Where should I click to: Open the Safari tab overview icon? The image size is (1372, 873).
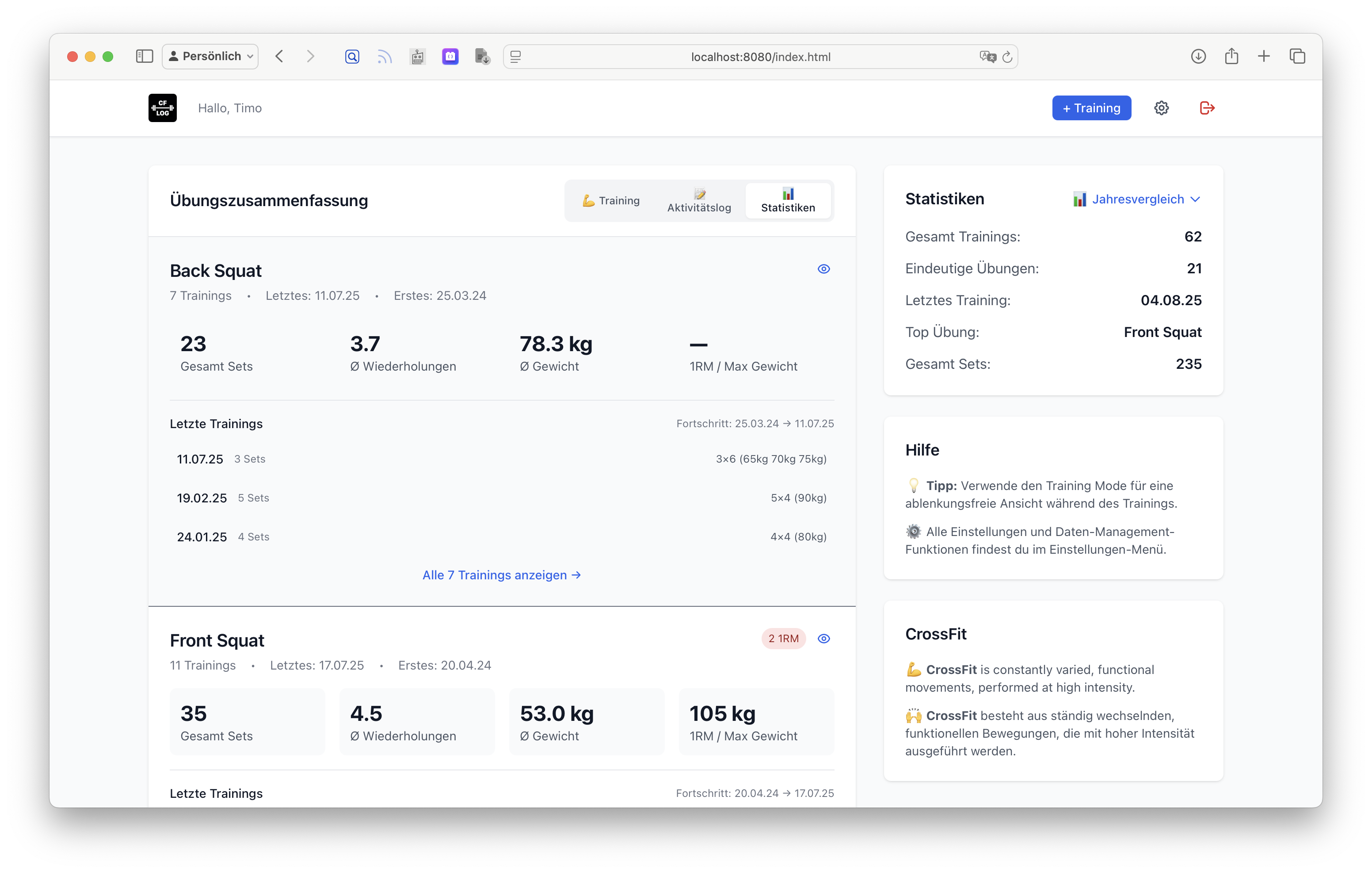click(1297, 57)
